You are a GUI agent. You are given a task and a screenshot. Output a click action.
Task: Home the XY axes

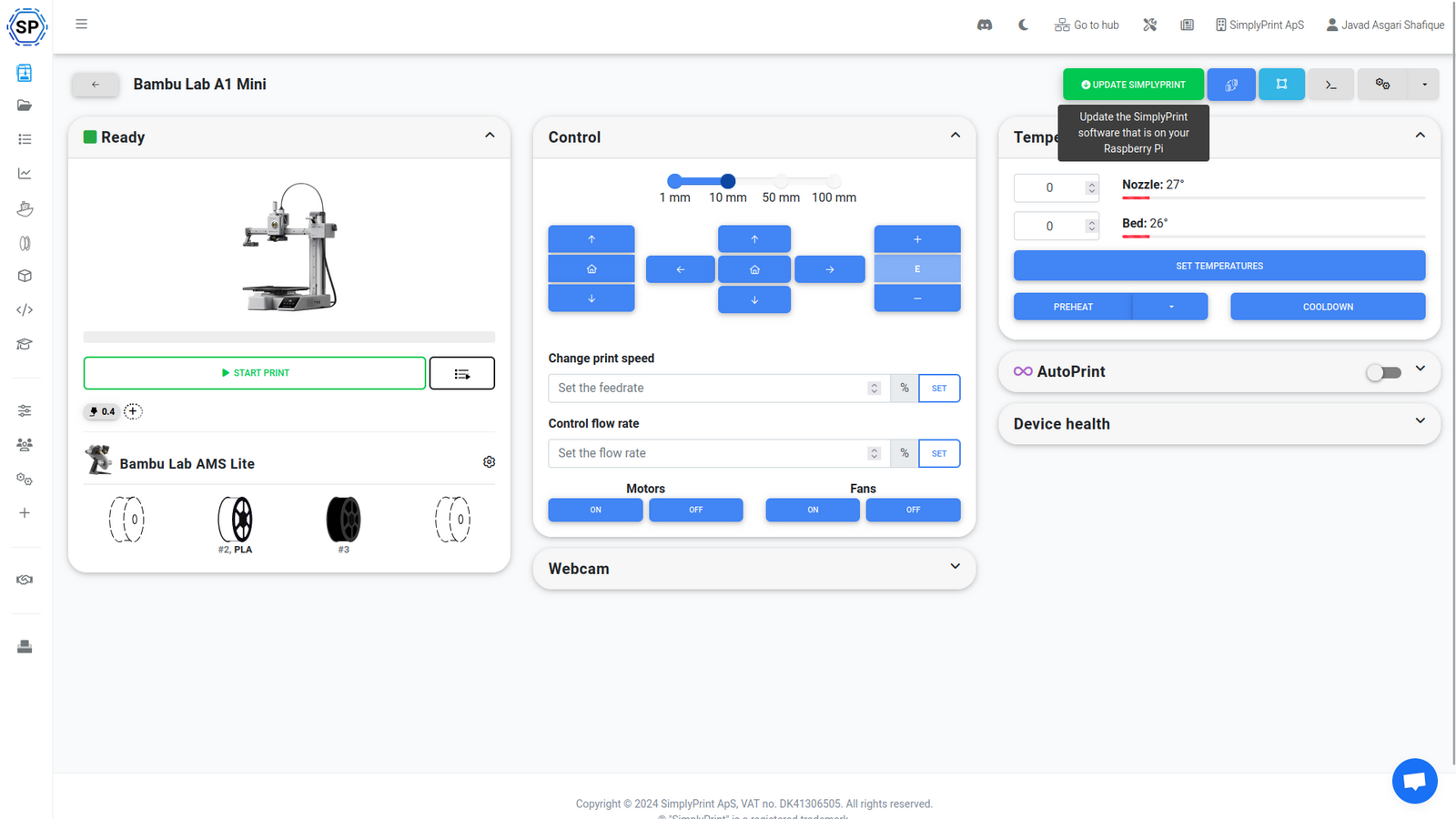754,269
